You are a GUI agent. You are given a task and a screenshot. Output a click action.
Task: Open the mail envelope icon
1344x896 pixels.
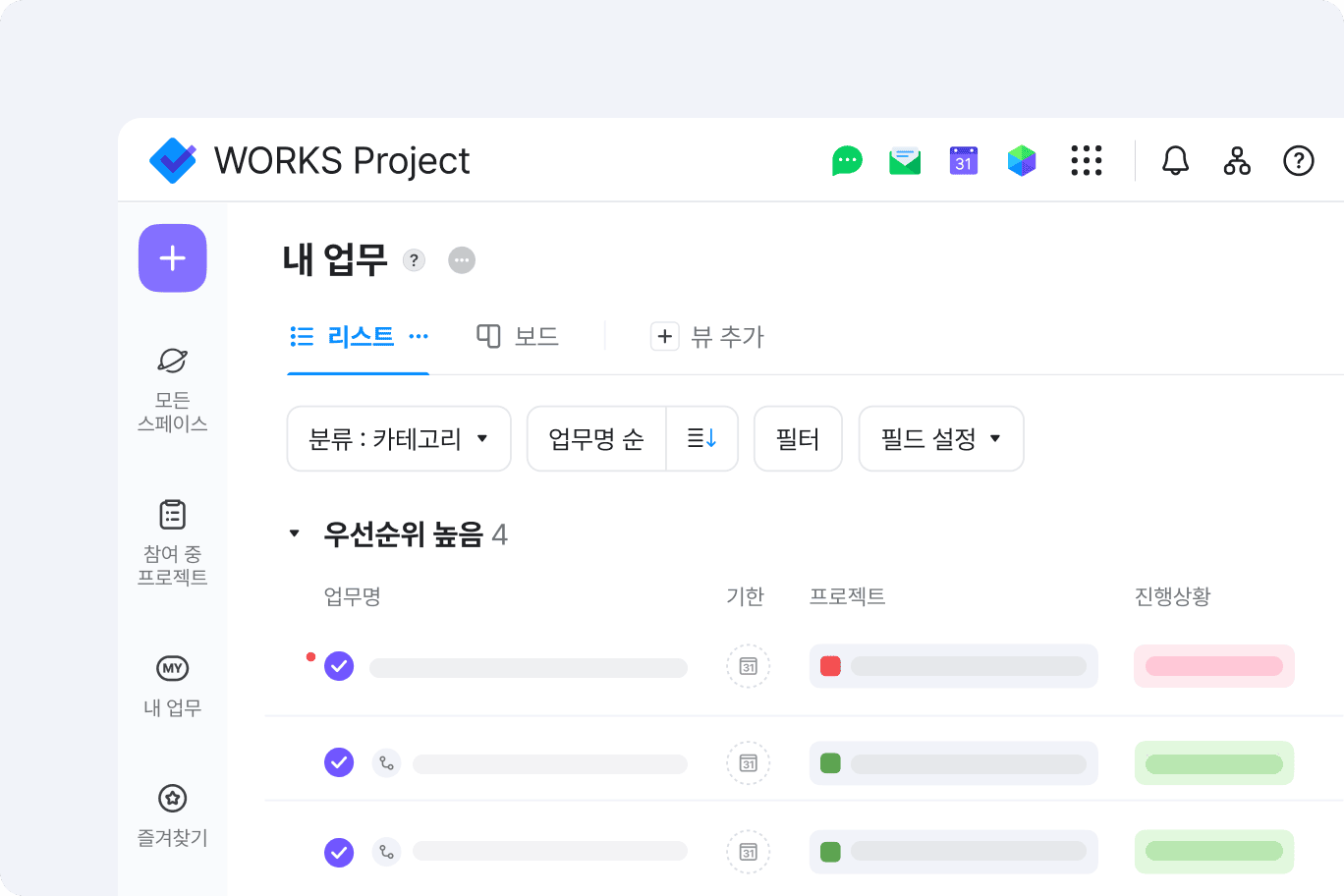coord(905,161)
